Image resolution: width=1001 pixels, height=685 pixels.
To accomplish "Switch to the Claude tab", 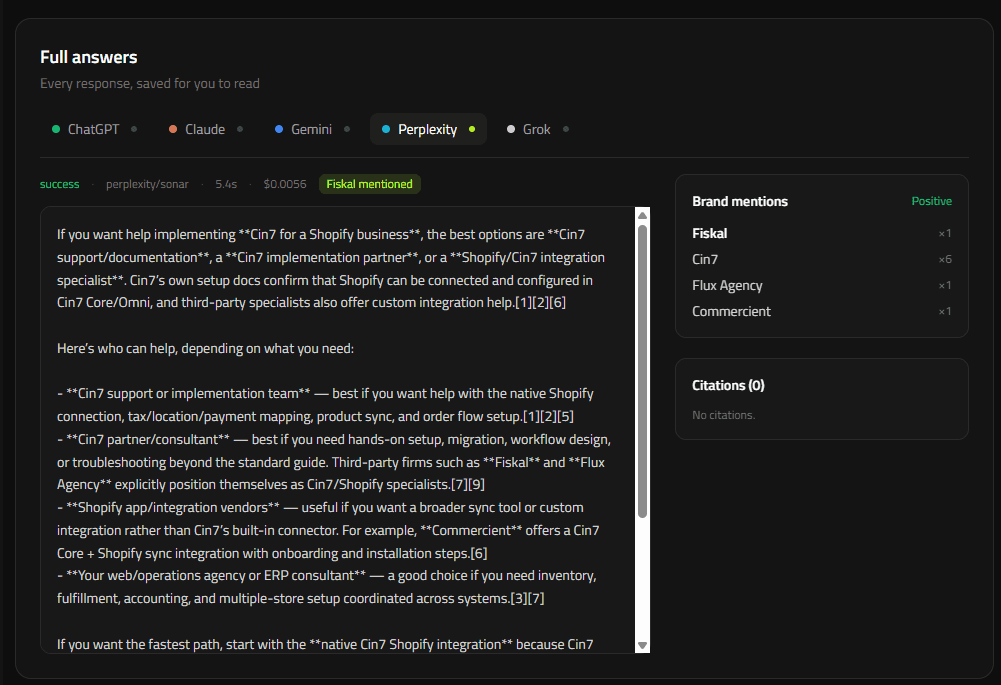I will pyautogui.click(x=206, y=129).
